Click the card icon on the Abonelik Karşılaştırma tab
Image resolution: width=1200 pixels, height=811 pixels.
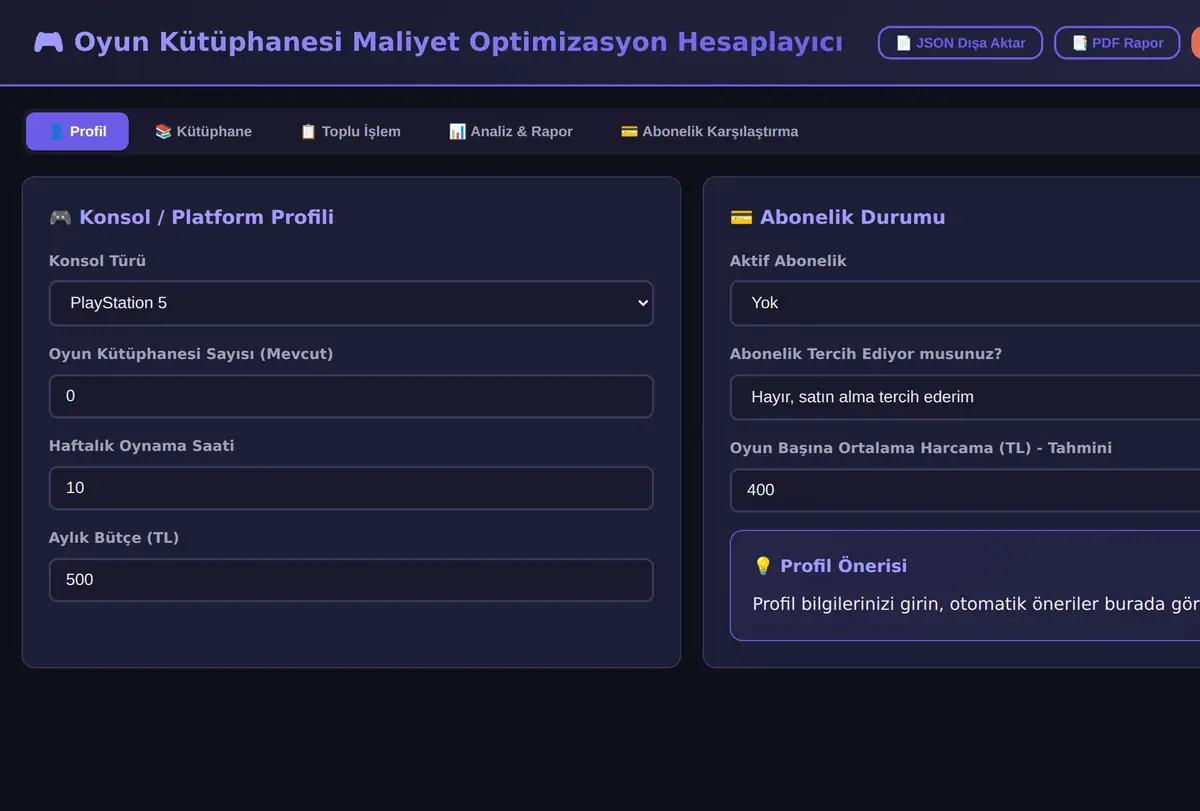point(629,131)
